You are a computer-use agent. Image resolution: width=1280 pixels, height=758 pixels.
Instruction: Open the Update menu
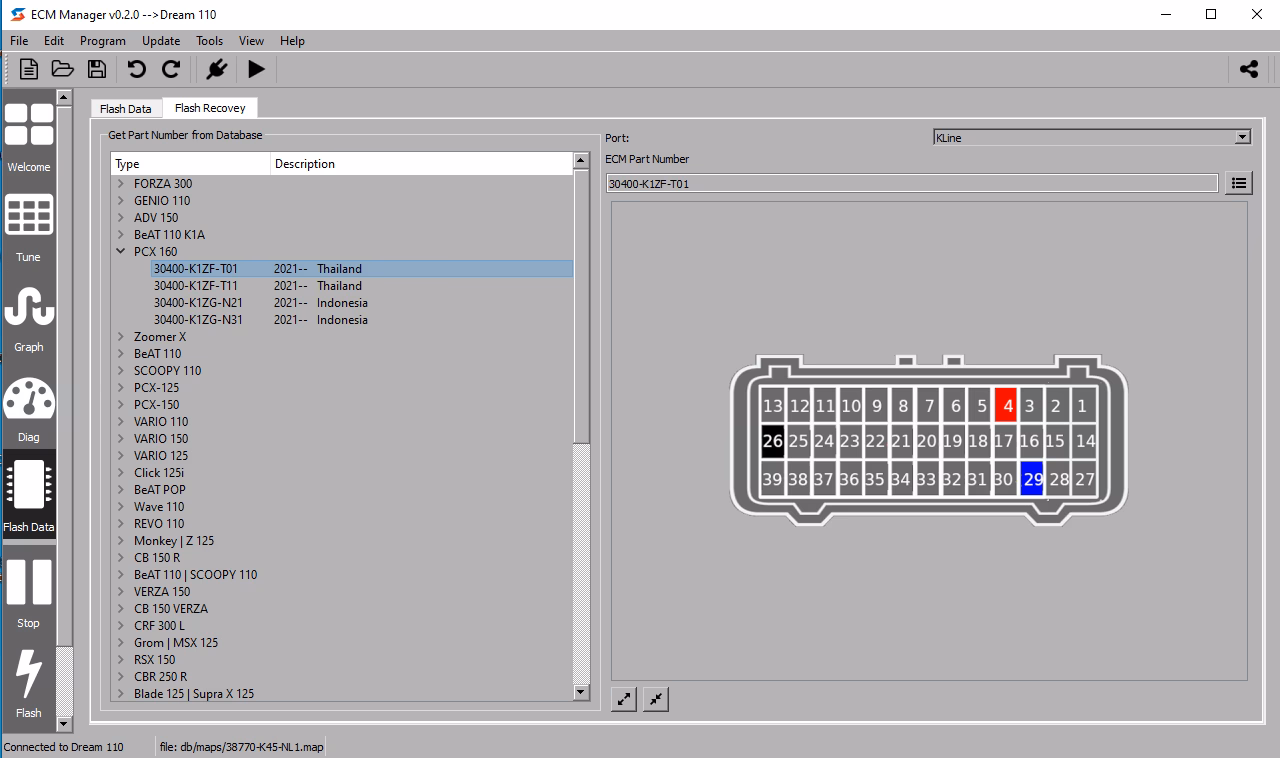click(x=160, y=41)
